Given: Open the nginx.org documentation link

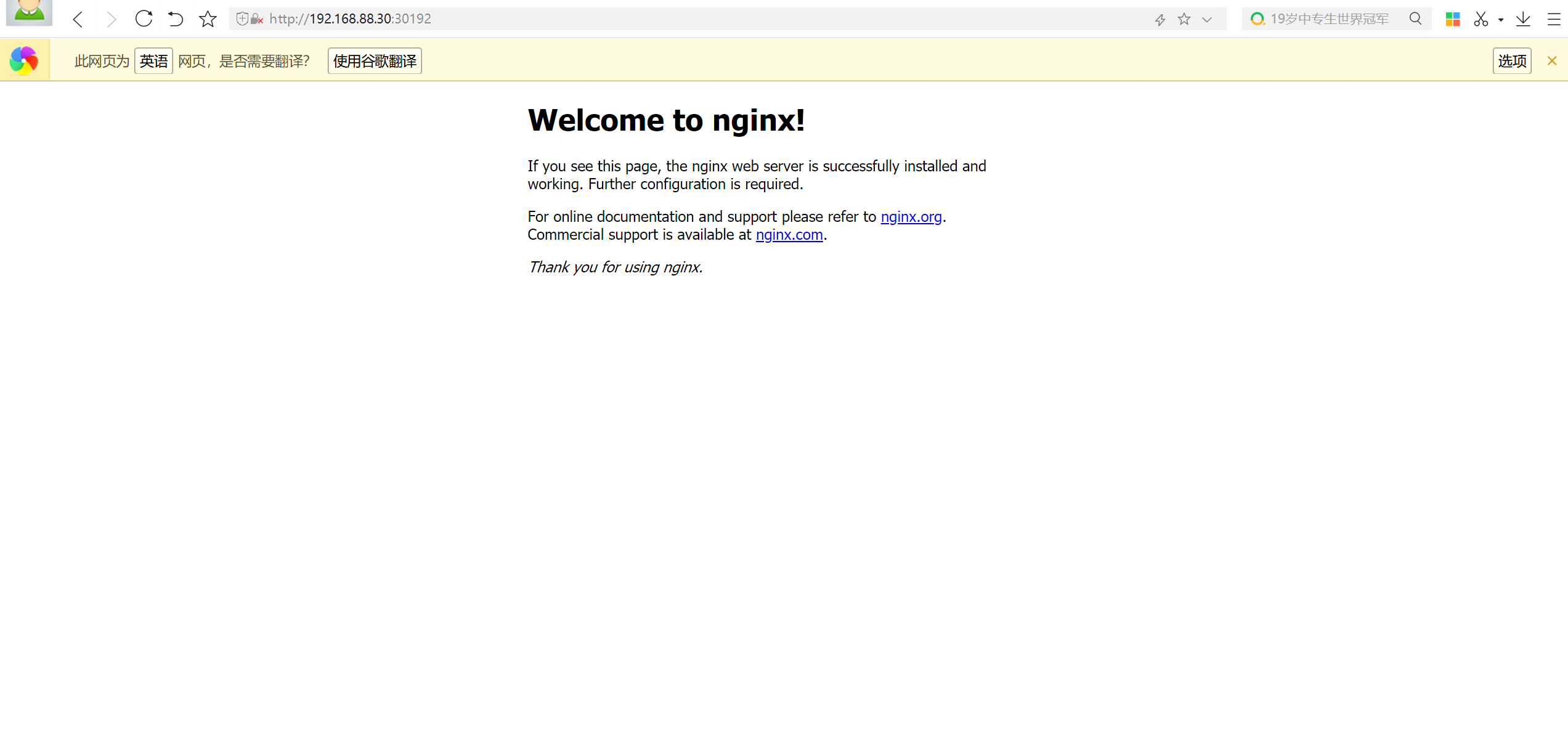Looking at the screenshot, I should pyautogui.click(x=911, y=217).
